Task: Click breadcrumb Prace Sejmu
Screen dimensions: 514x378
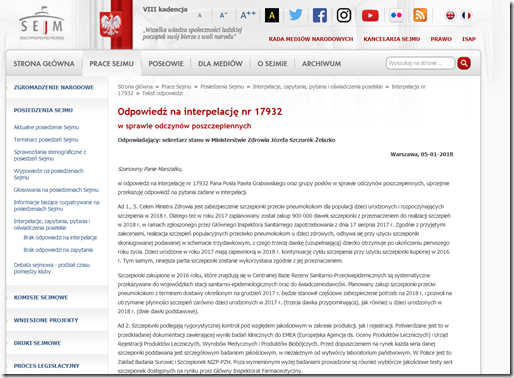Action: pyautogui.click(x=176, y=87)
